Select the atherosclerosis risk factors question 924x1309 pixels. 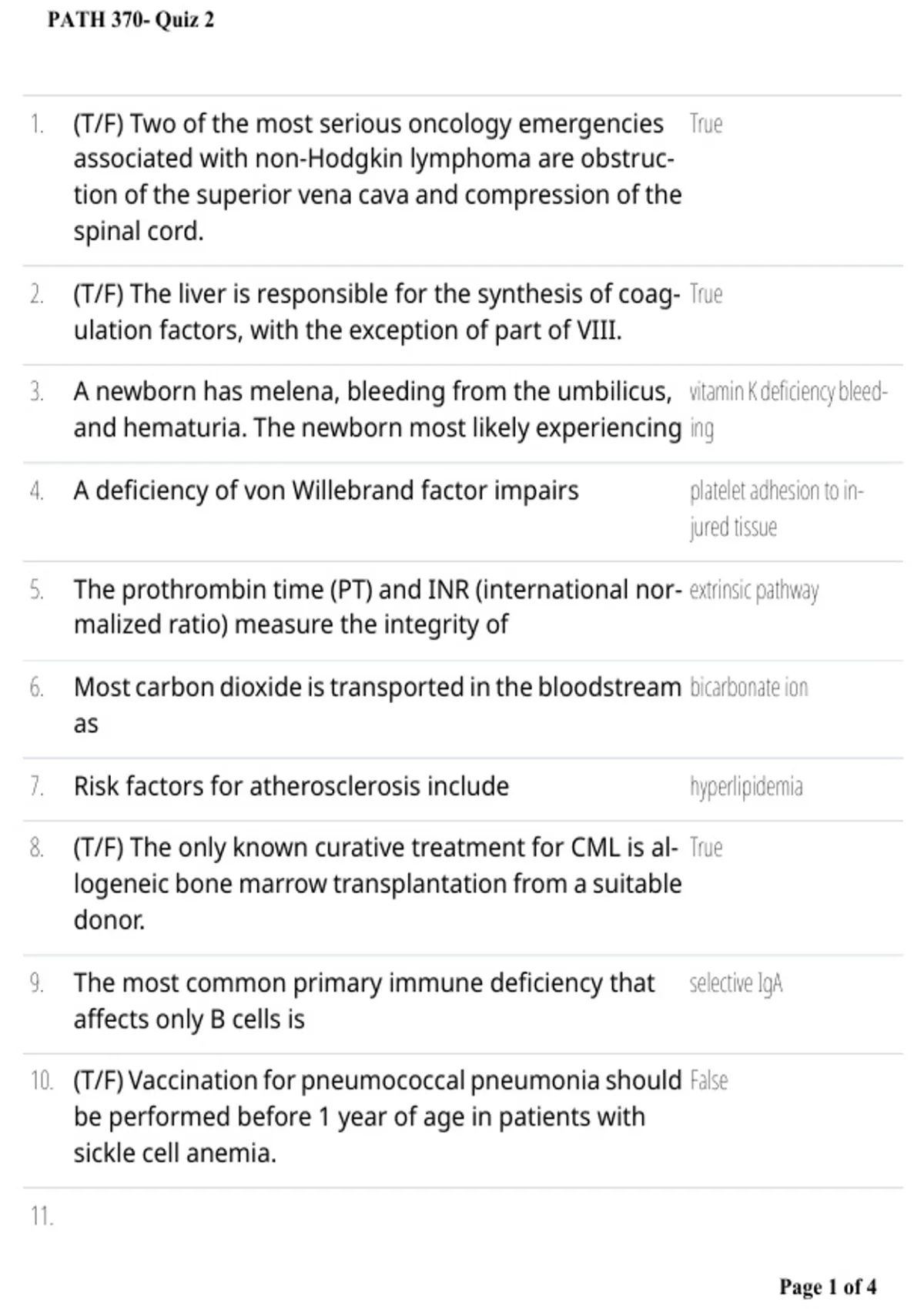291,786
